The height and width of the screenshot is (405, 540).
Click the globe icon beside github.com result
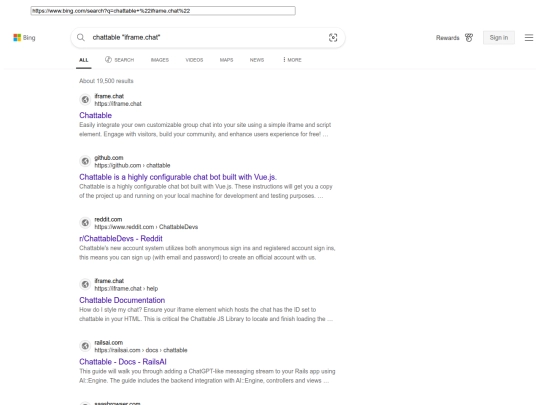click(85, 161)
